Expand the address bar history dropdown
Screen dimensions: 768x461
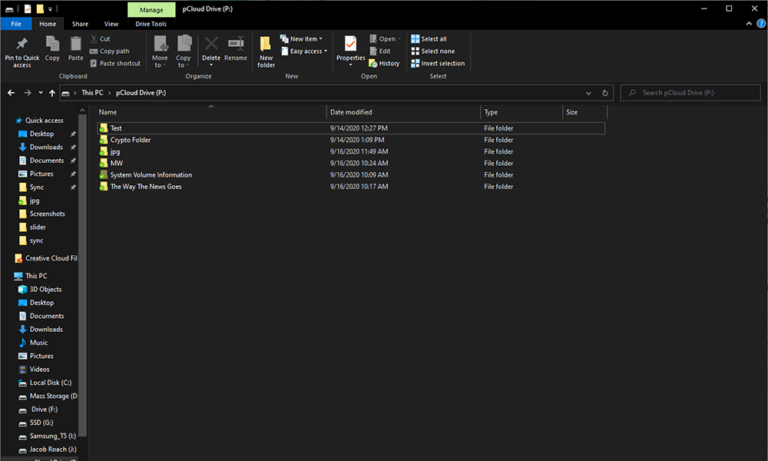point(588,93)
